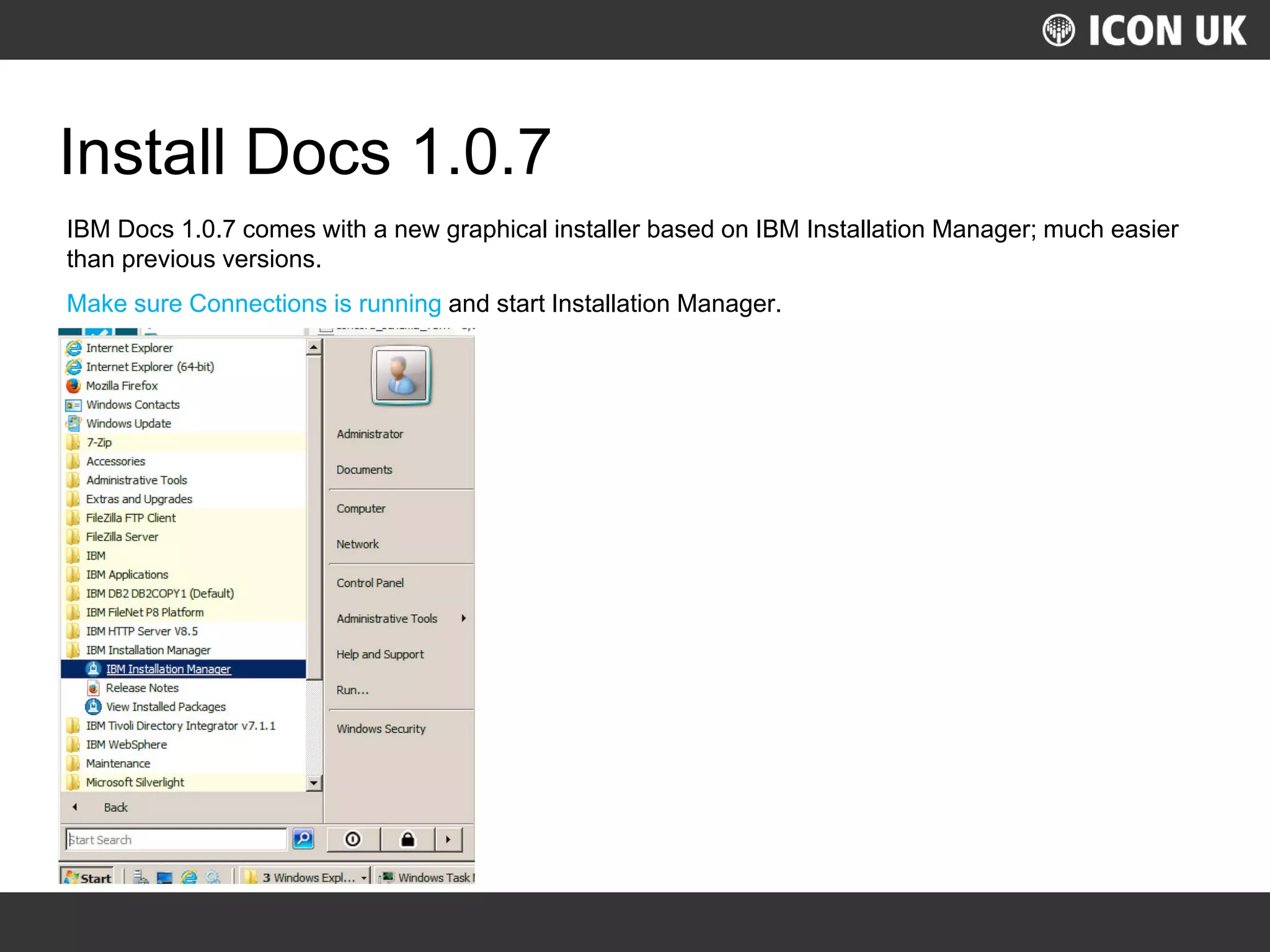Click the View Installed Packages icon

click(x=93, y=707)
